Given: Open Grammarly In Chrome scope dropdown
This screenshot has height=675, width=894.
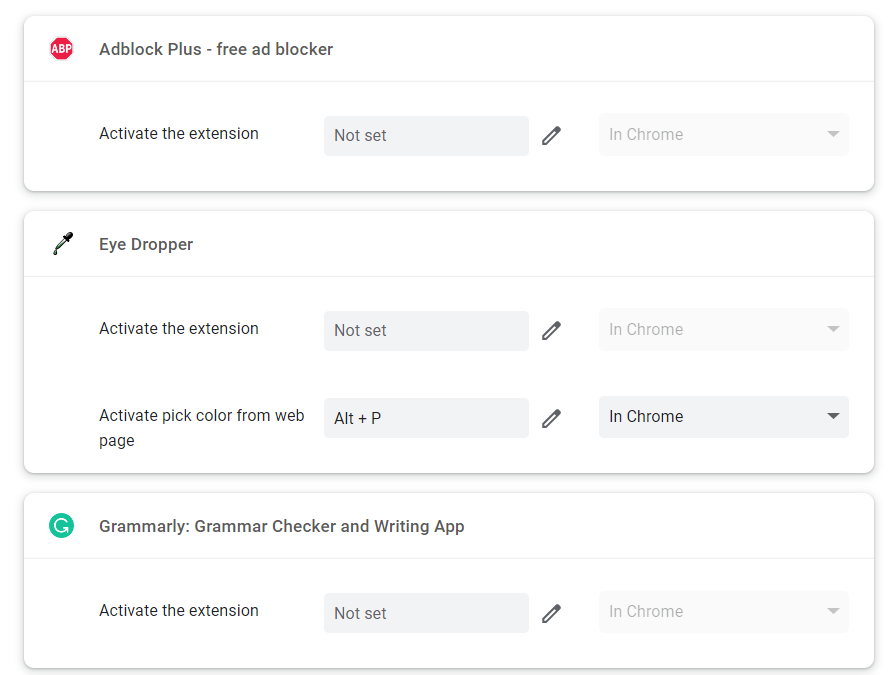Looking at the screenshot, I should point(724,612).
